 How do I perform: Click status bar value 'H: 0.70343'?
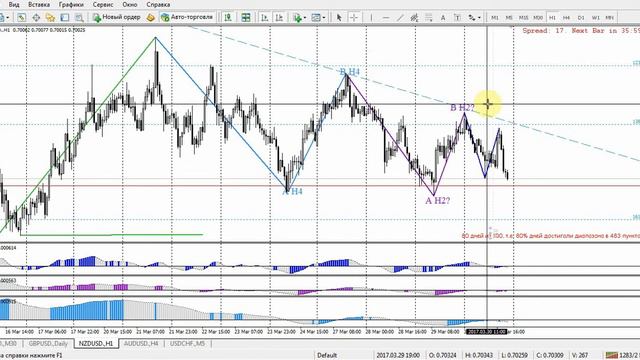[x=479, y=355]
